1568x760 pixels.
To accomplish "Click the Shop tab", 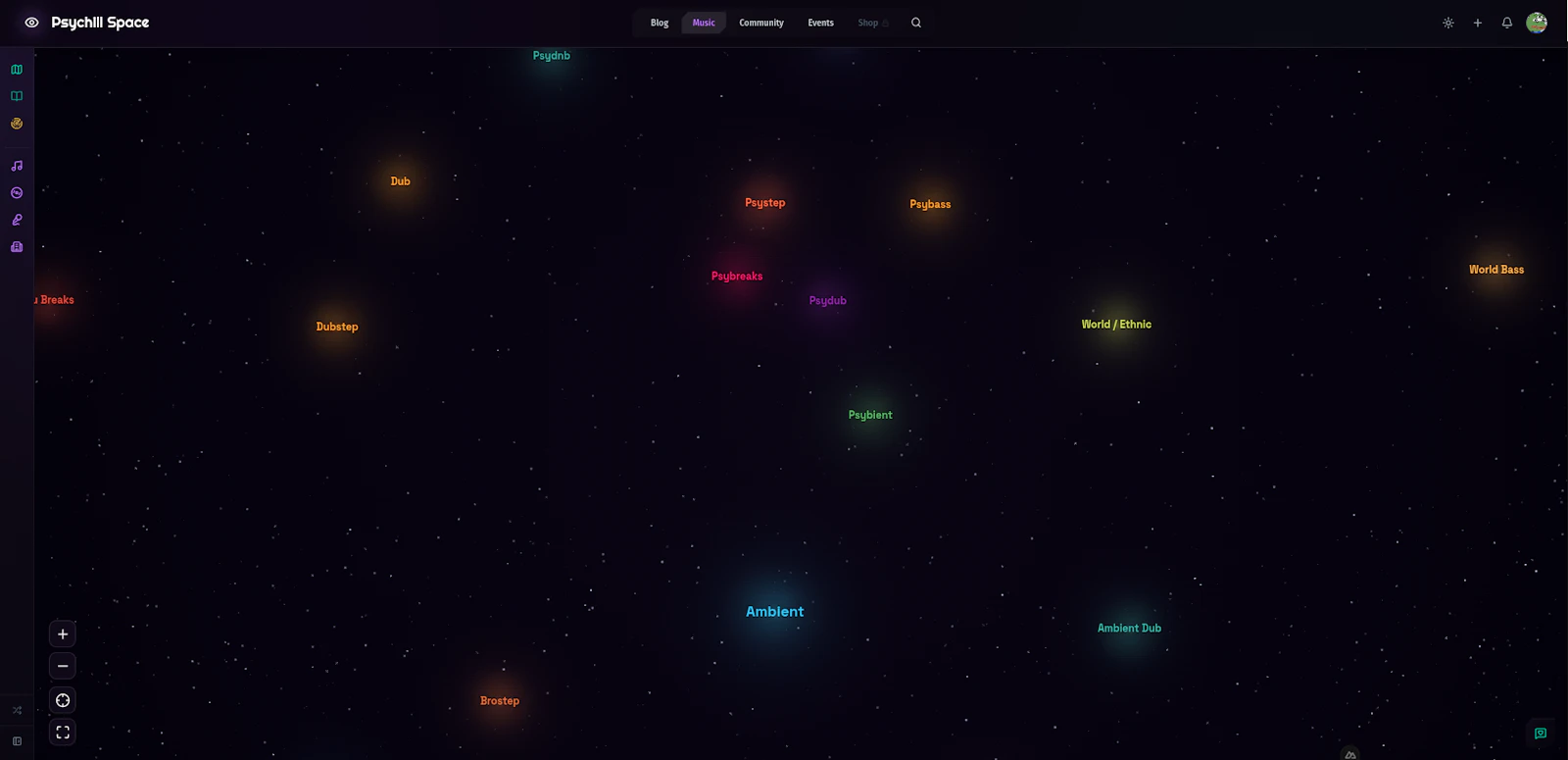I will [872, 23].
